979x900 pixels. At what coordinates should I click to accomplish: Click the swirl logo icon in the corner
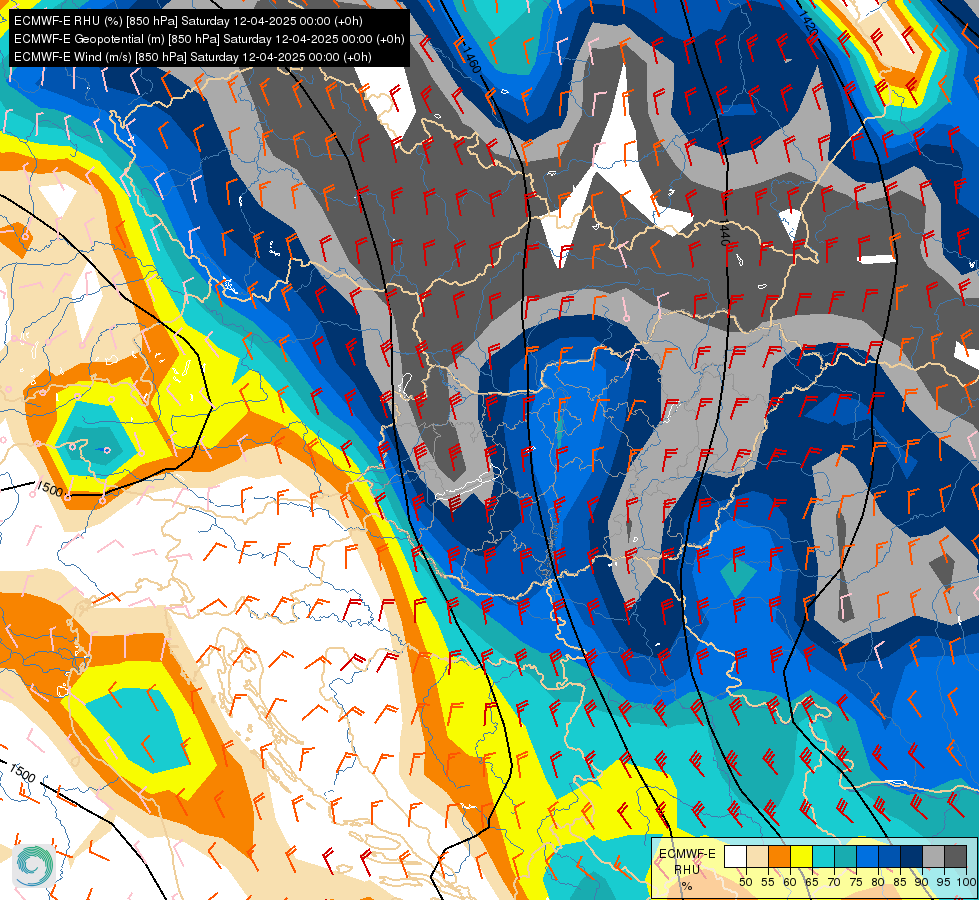click(x=34, y=865)
